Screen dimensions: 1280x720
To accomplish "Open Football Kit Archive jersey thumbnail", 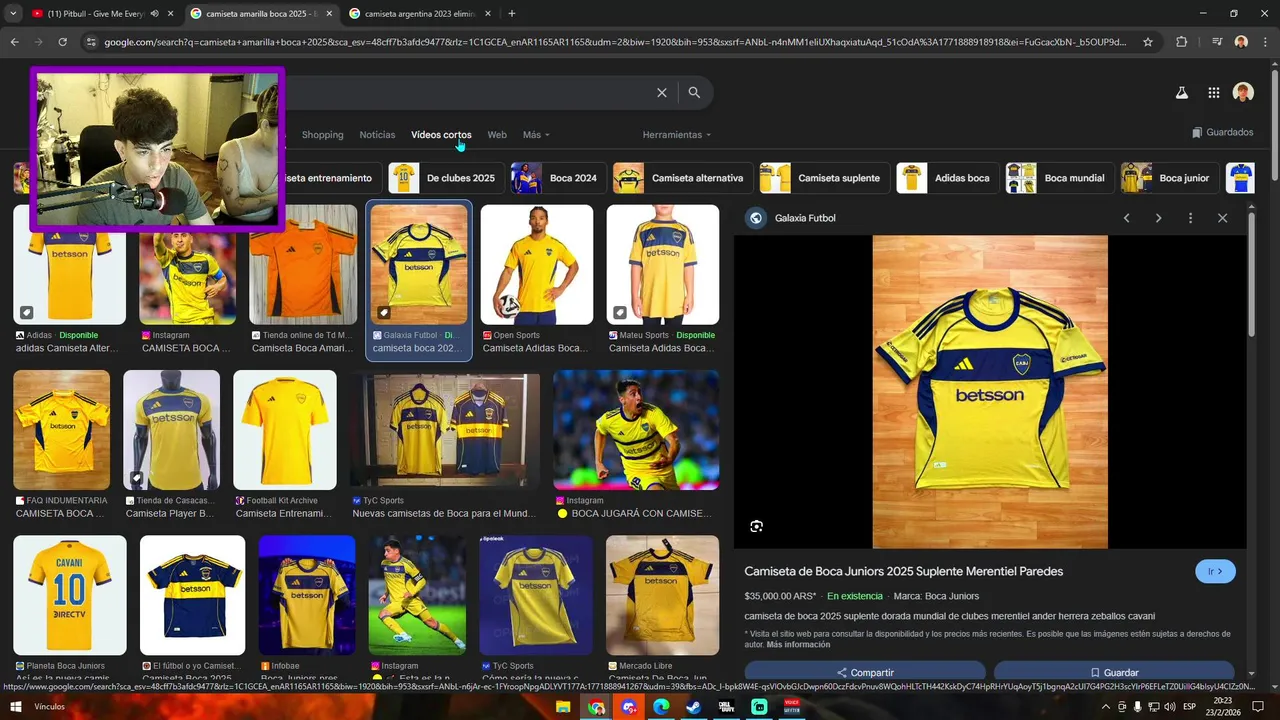I will pos(285,430).
